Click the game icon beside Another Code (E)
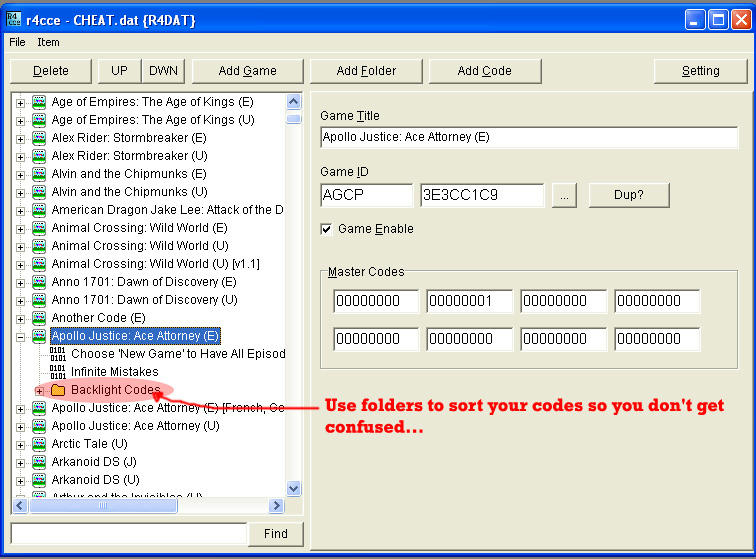The height and width of the screenshot is (559, 756). (39, 318)
